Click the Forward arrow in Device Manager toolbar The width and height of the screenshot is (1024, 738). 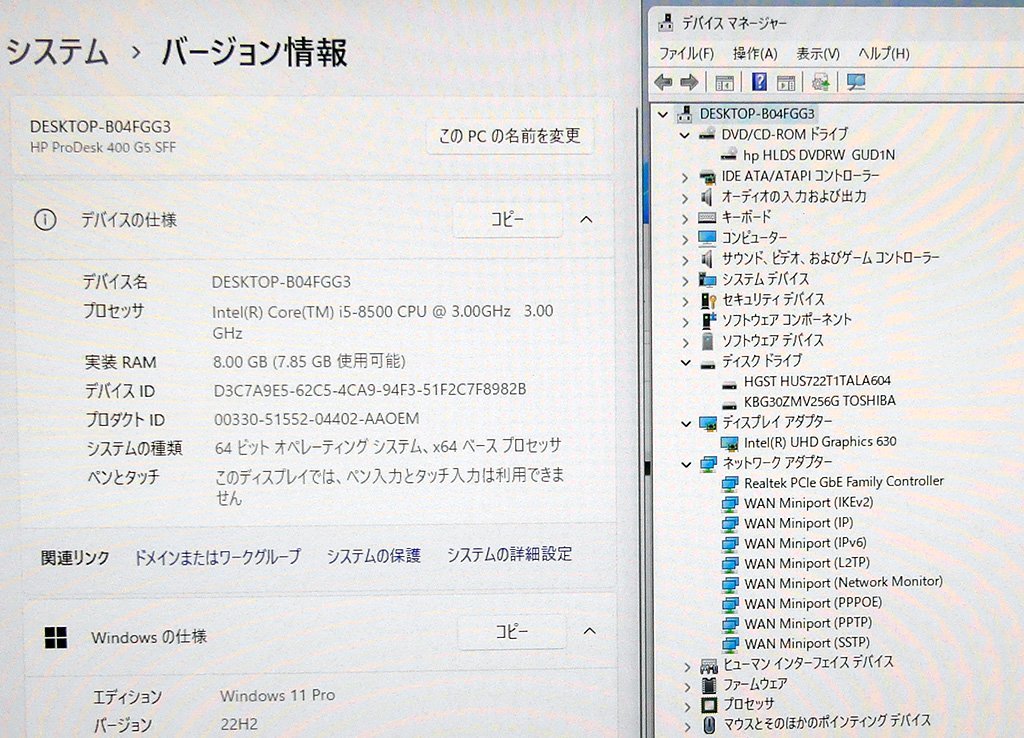coord(689,82)
